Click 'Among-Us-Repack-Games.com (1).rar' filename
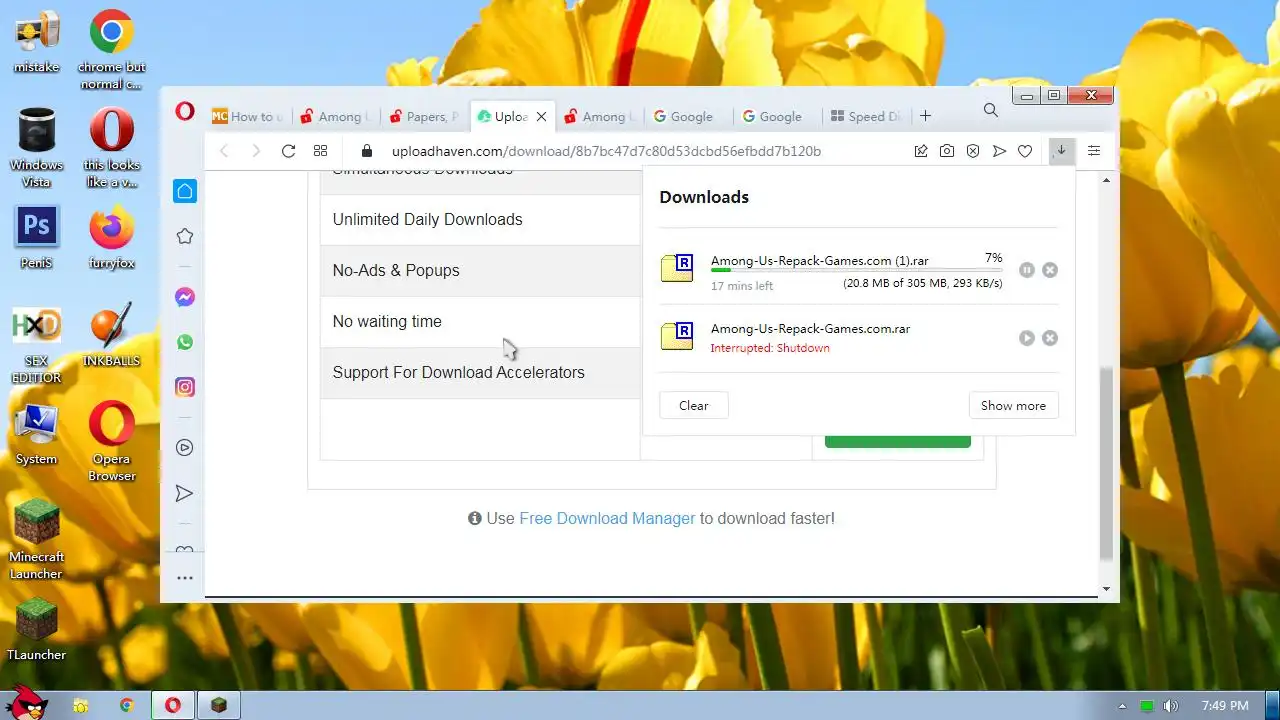 (820, 260)
